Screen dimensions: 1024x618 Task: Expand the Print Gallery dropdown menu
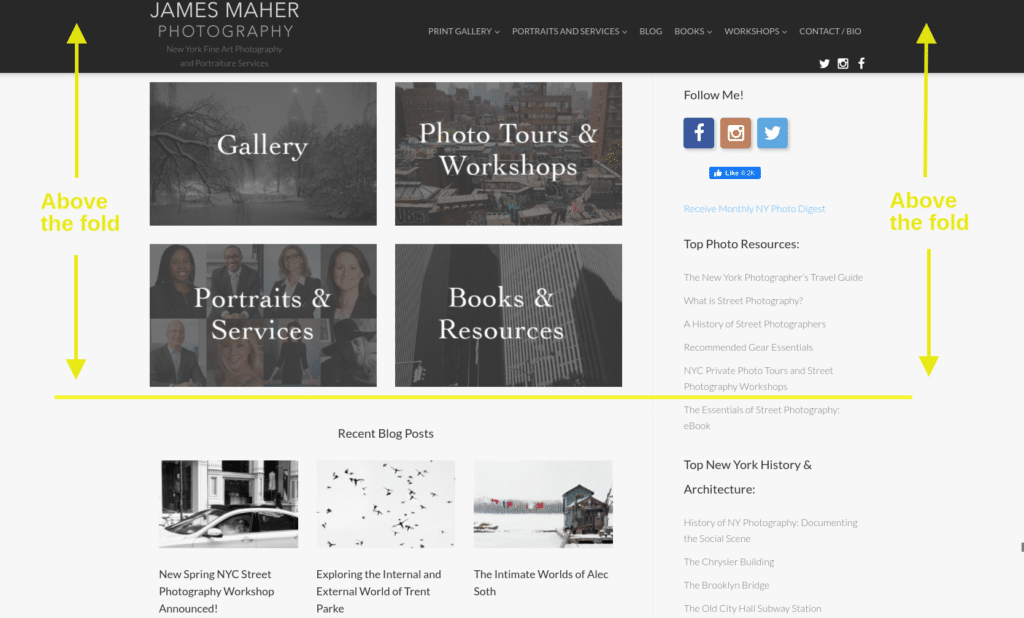tap(464, 31)
